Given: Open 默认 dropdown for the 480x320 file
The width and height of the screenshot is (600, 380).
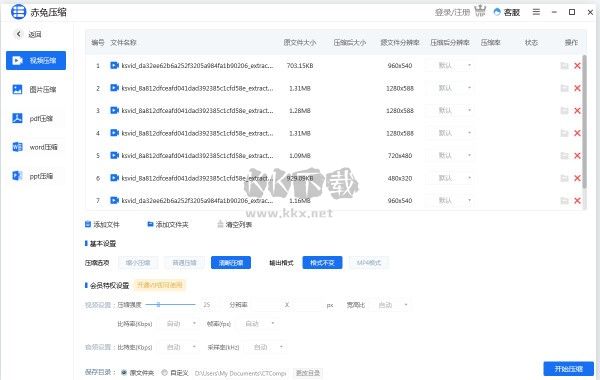Looking at the screenshot, I should [x=450, y=178].
